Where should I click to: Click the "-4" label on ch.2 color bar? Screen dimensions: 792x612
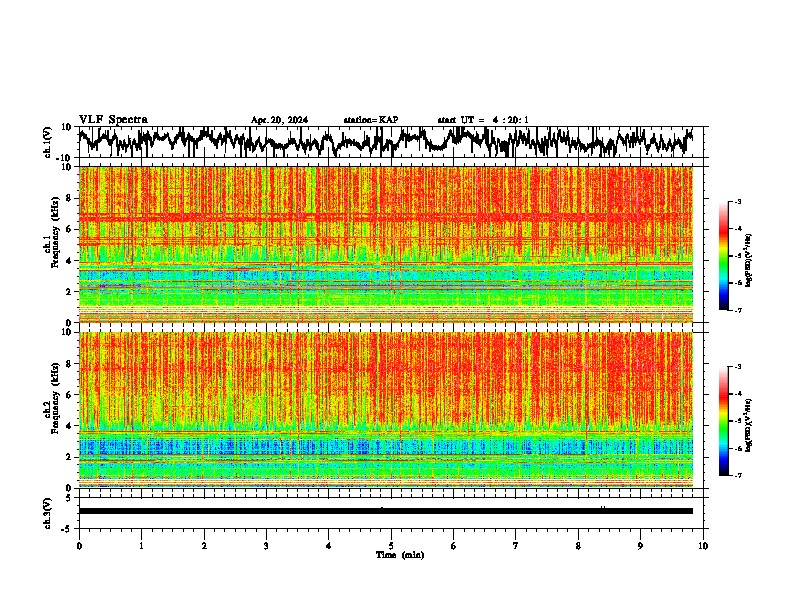[x=738, y=394]
